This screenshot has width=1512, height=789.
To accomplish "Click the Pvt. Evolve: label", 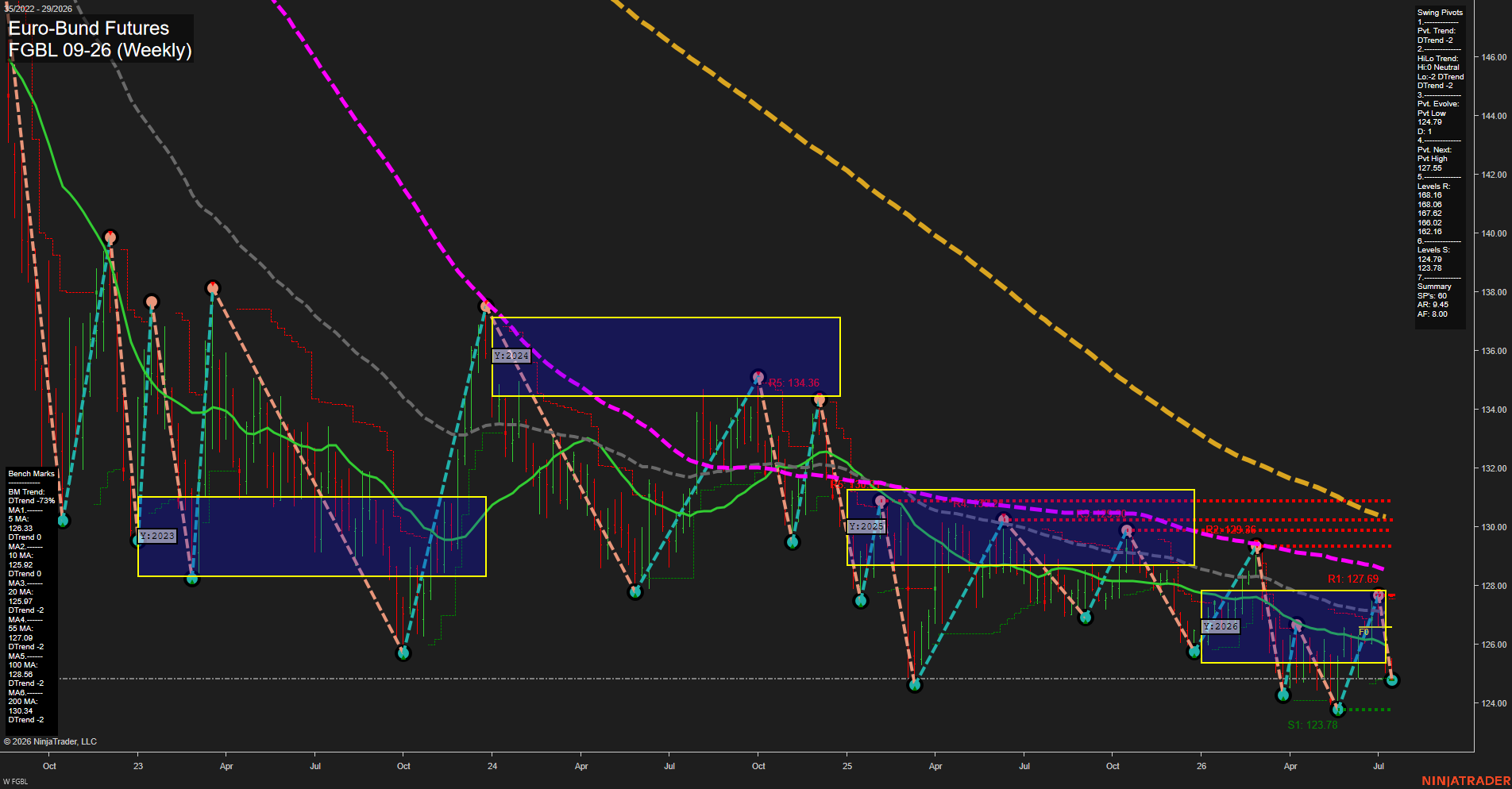I will tap(1438, 104).
